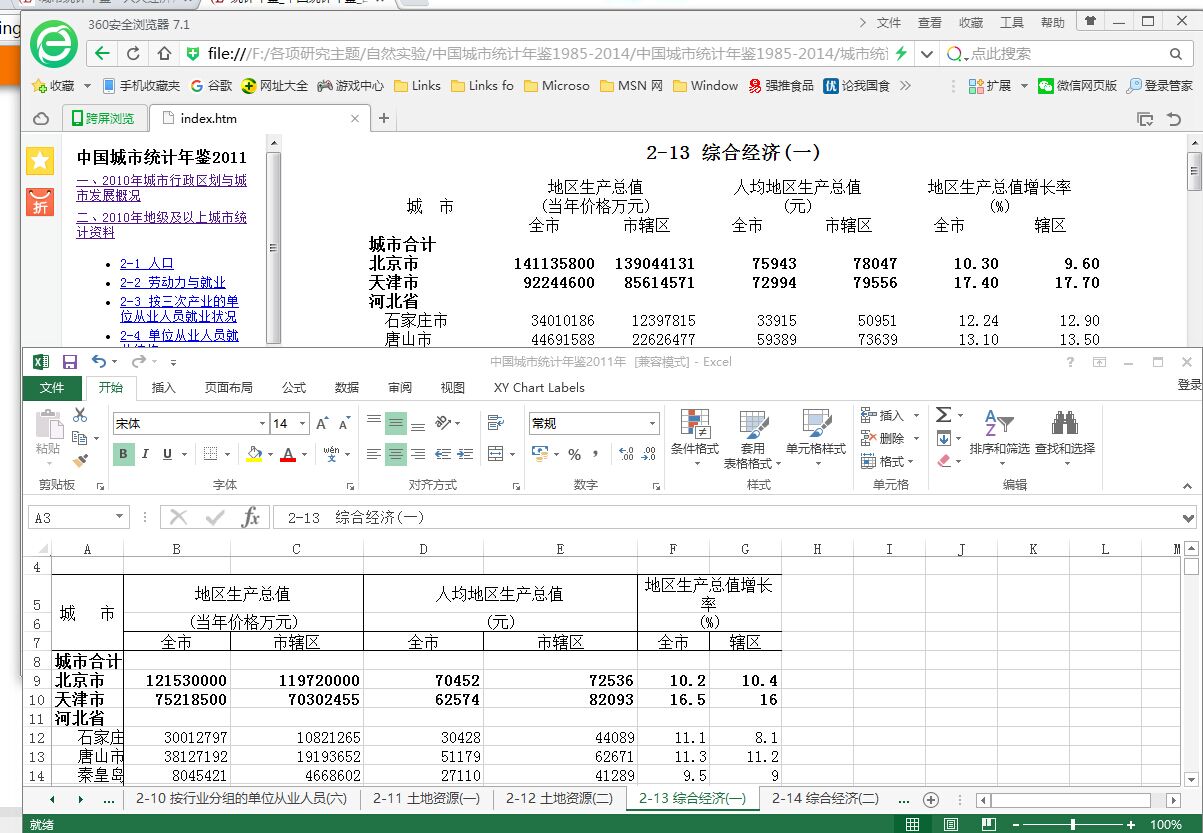Open the font name dropdown (宋体)
The height and width of the screenshot is (833, 1203).
[x=262, y=424]
